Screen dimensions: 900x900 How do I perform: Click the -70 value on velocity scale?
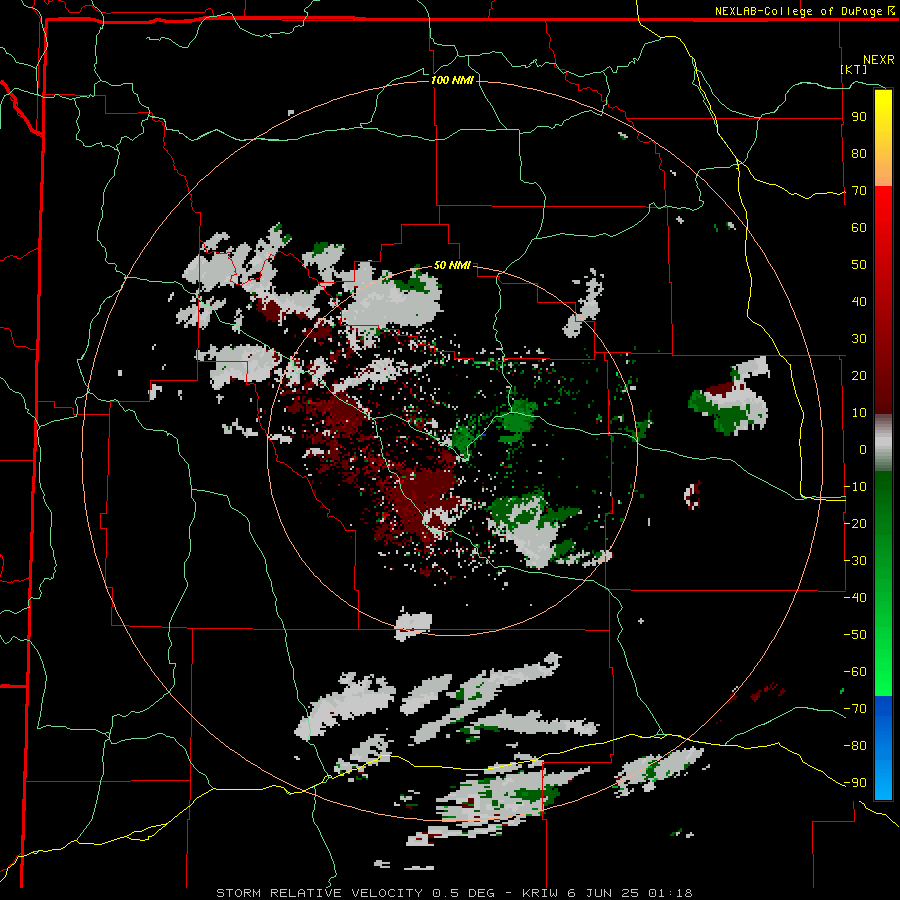click(855, 708)
